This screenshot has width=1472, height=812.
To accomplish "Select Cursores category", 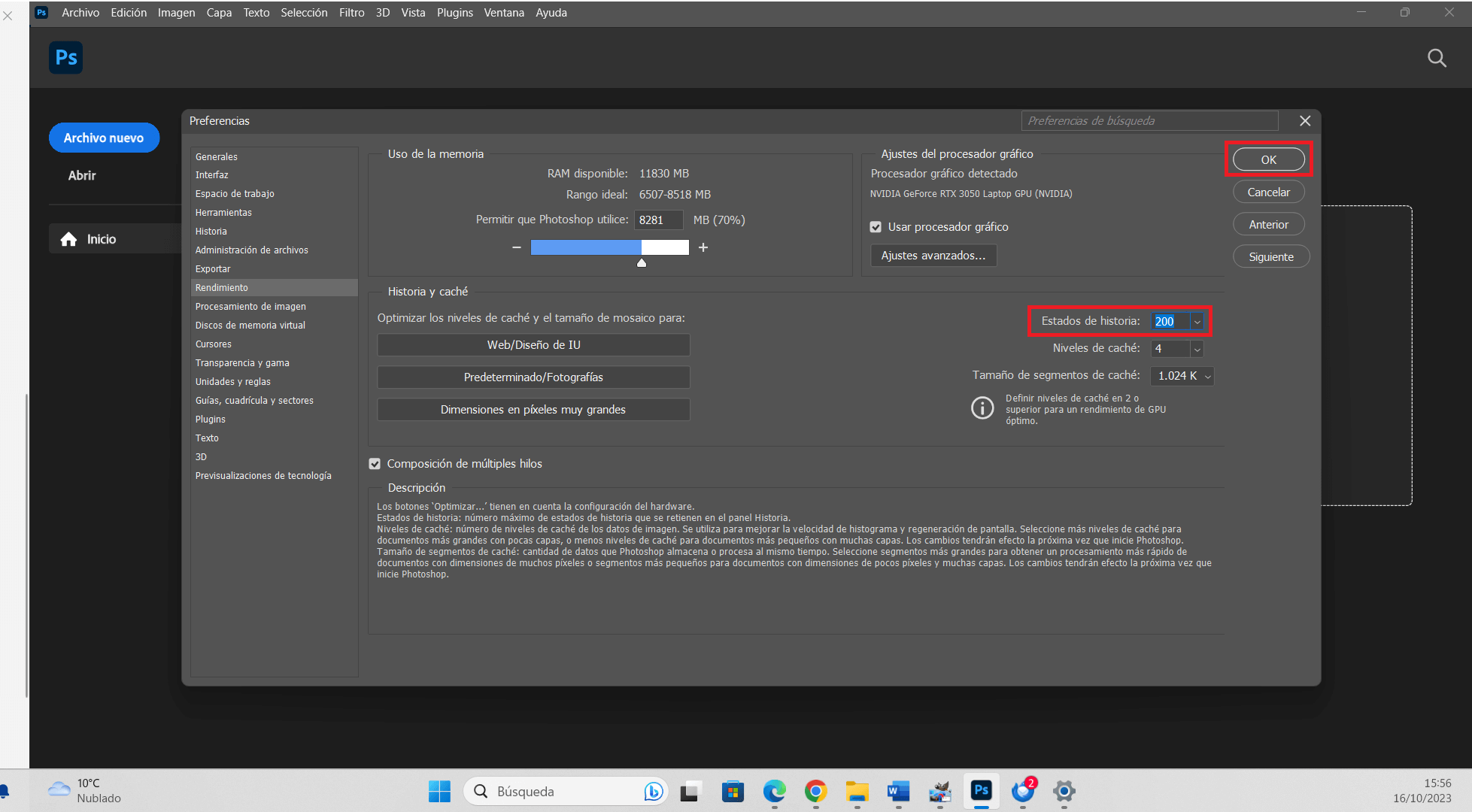I will (x=214, y=344).
